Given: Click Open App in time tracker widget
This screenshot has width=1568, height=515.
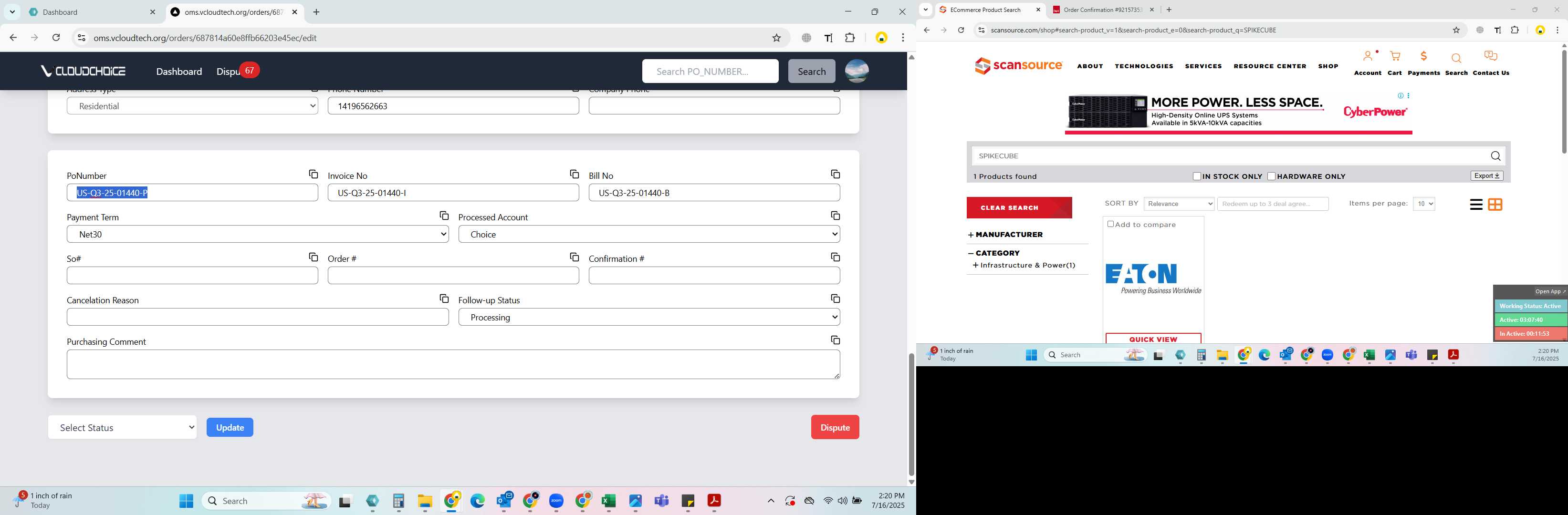Looking at the screenshot, I should pyautogui.click(x=1550, y=291).
